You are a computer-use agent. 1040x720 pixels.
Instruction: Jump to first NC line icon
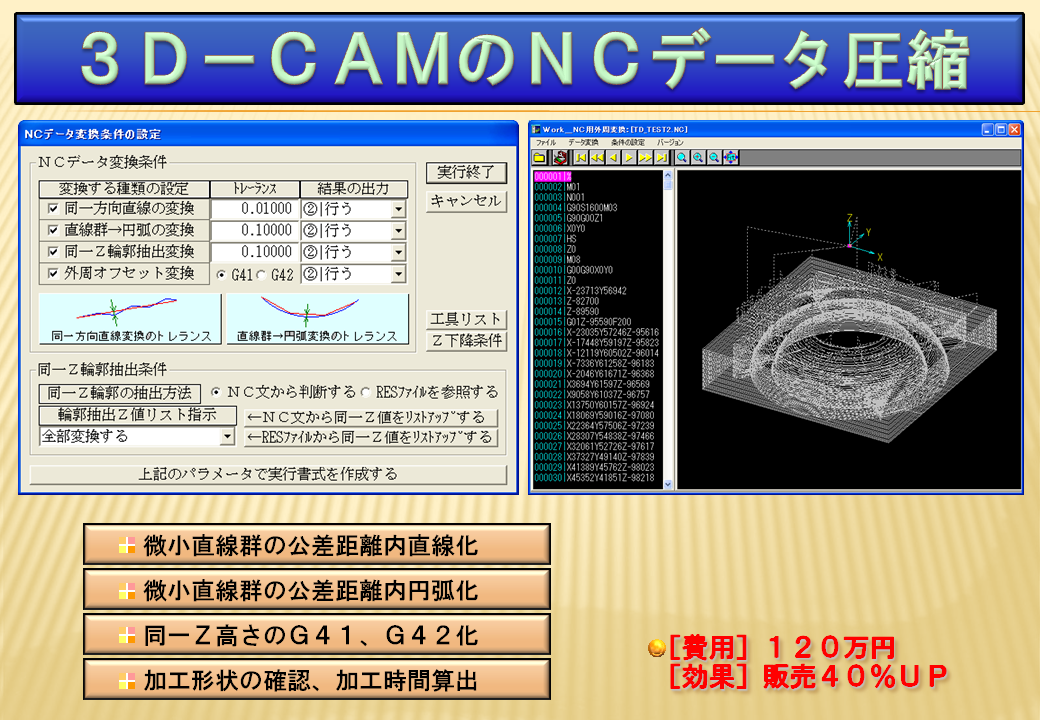tap(582, 157)
